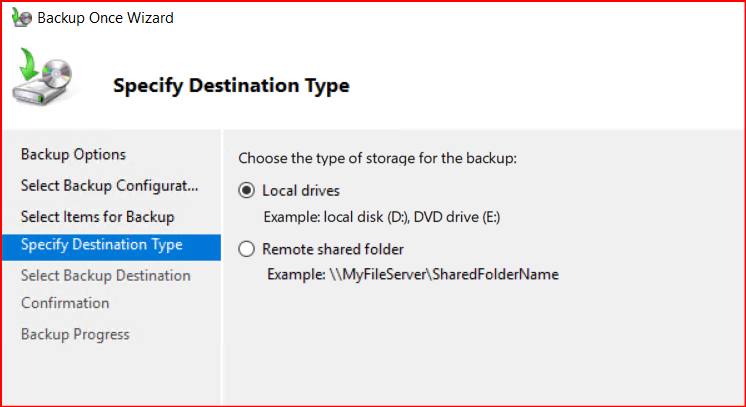Click the Specify Destination Type page heading
The height and width of the screenshot is (407, 746).
(231, 86)
